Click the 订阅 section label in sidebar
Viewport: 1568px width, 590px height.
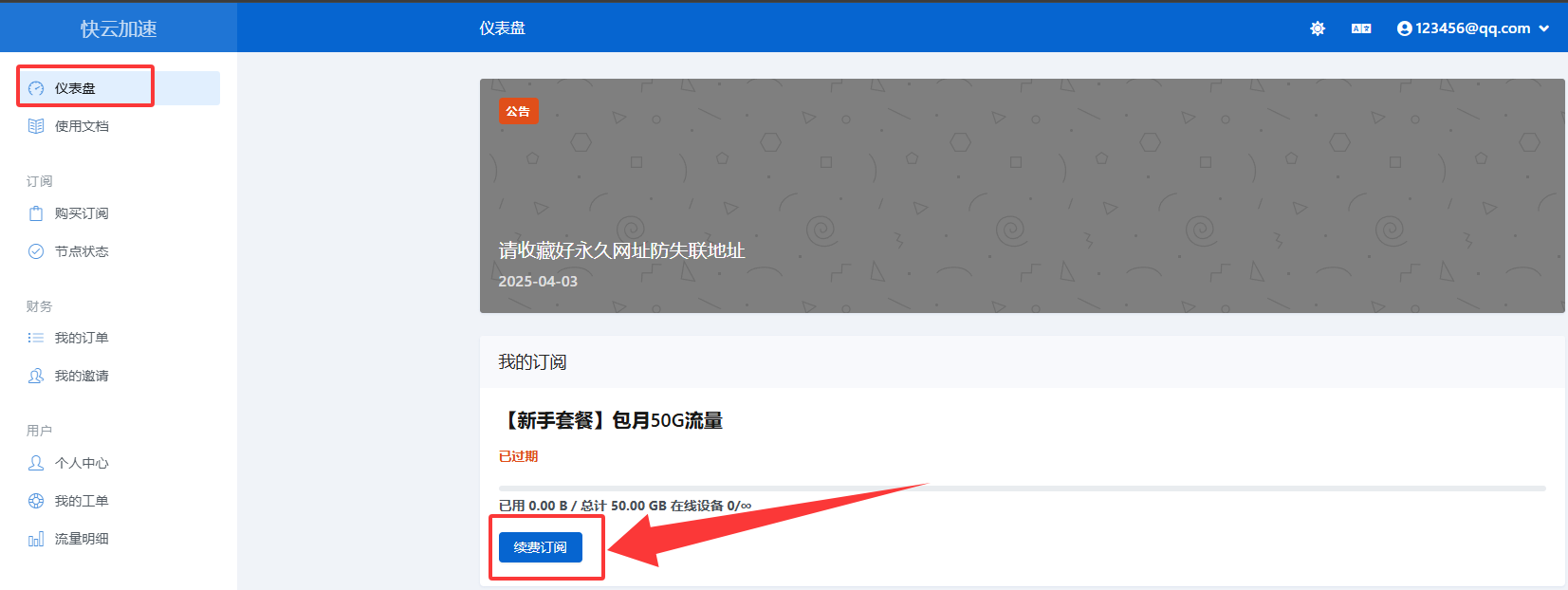coord(40,181)
